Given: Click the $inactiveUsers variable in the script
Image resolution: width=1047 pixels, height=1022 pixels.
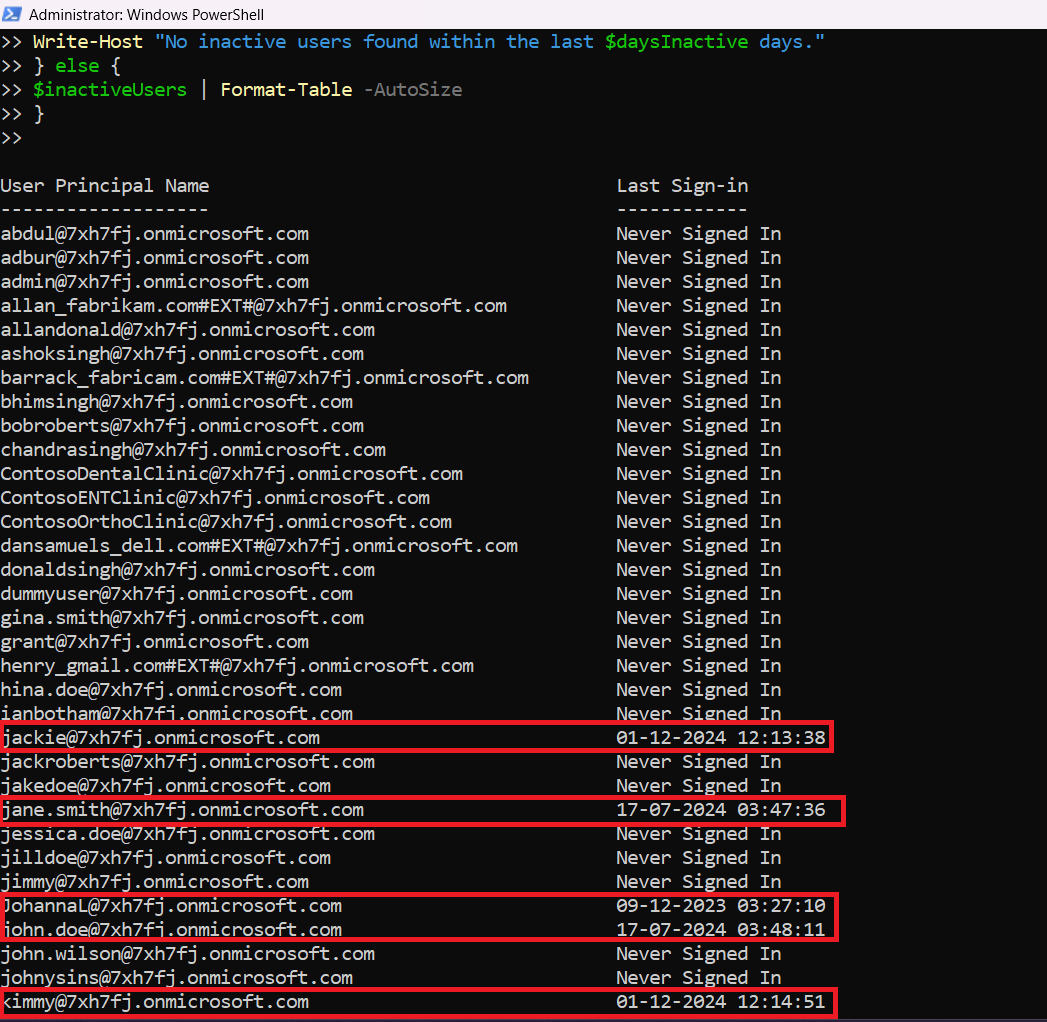Looking at the screenshot, I should [x=110, y=90].
